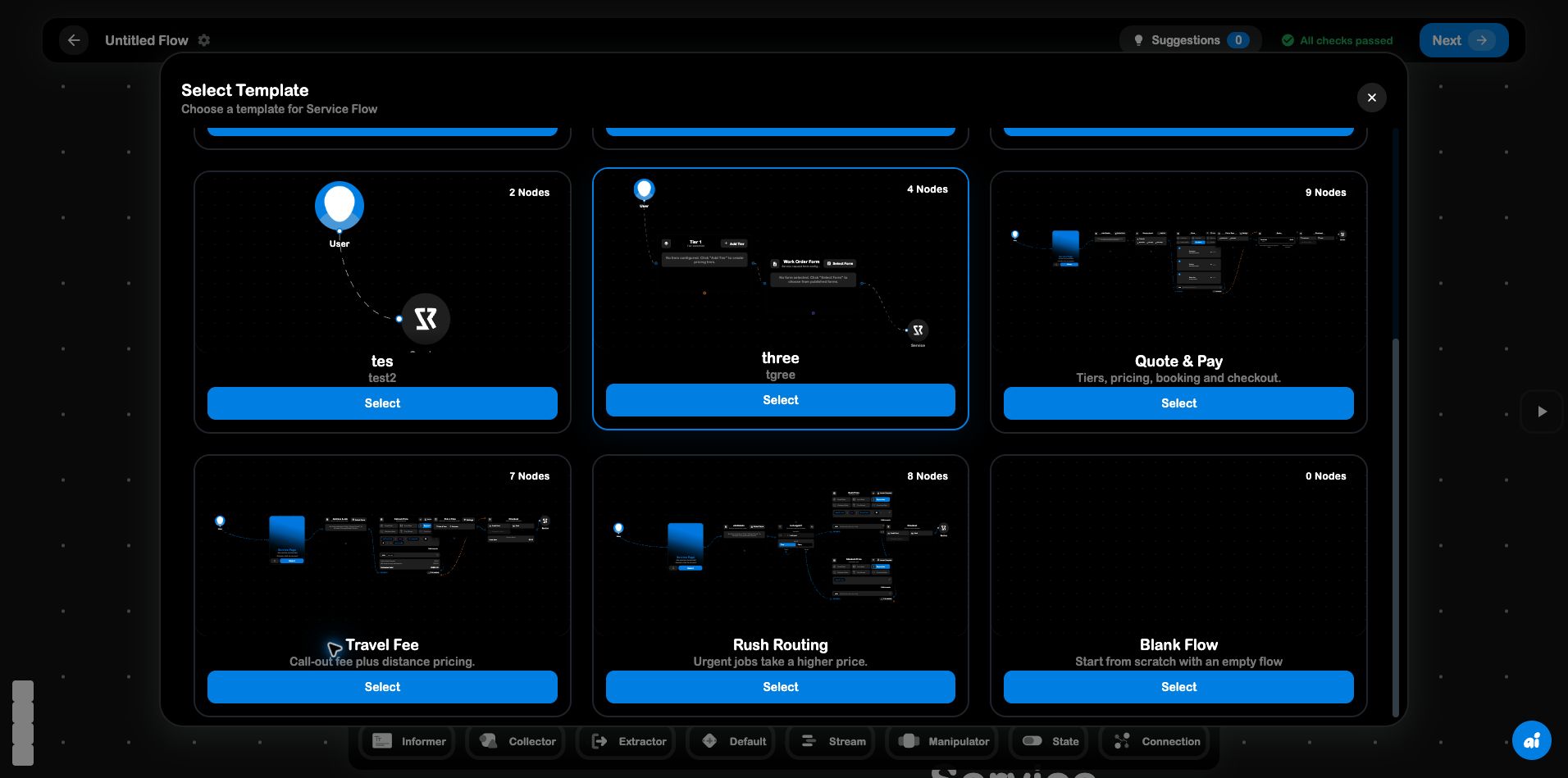Screen dimensions: 1568x778
Task: Select the Quote & Pay template
Action: pos(1178,403)
